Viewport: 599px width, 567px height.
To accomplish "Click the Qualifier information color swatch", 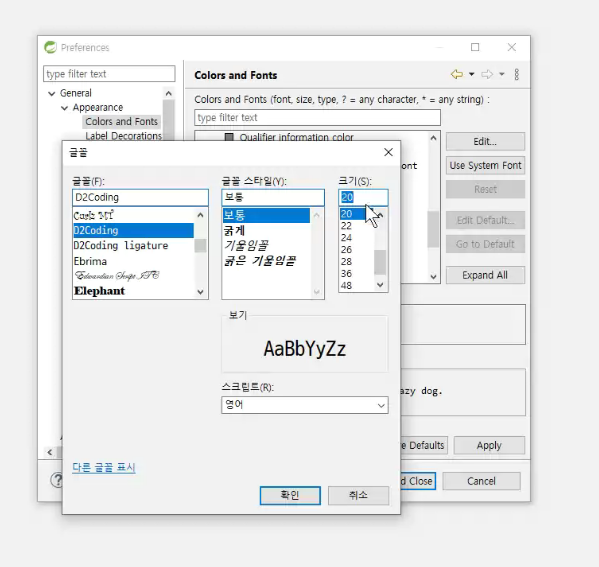I will tap(229, 137).
